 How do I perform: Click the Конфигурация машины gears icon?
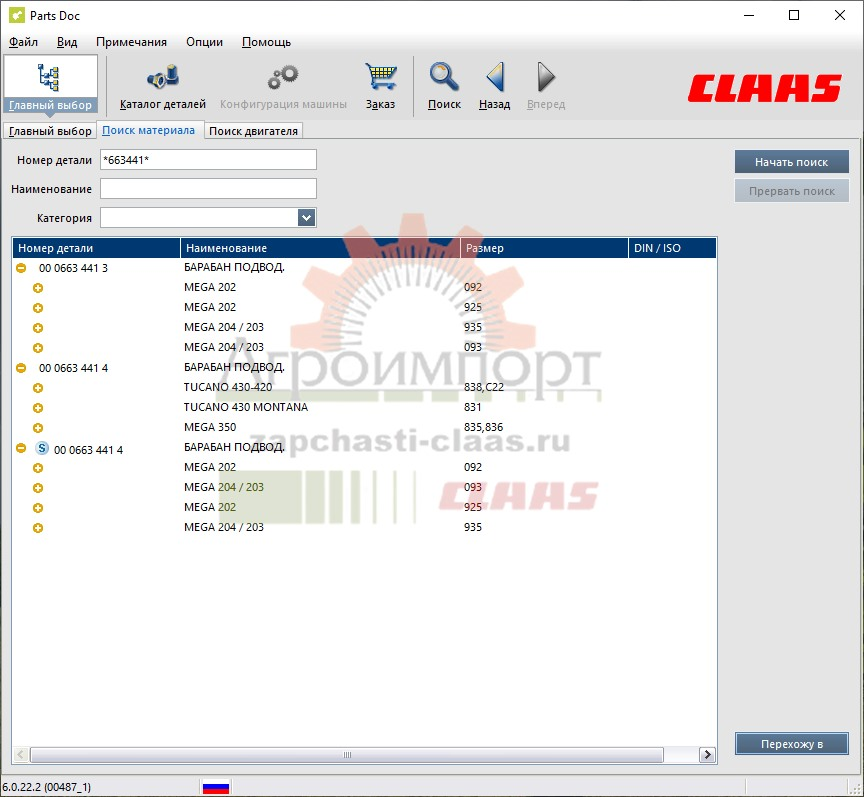tap(283, 87)
